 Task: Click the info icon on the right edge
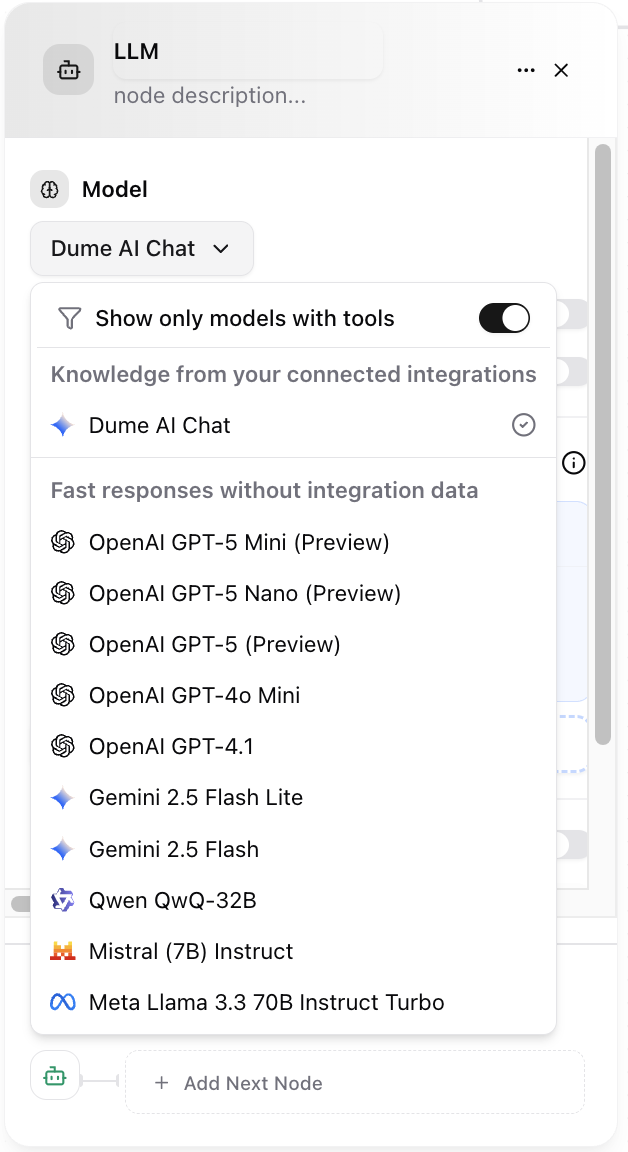pyautogui.click(x=574, y=463)
